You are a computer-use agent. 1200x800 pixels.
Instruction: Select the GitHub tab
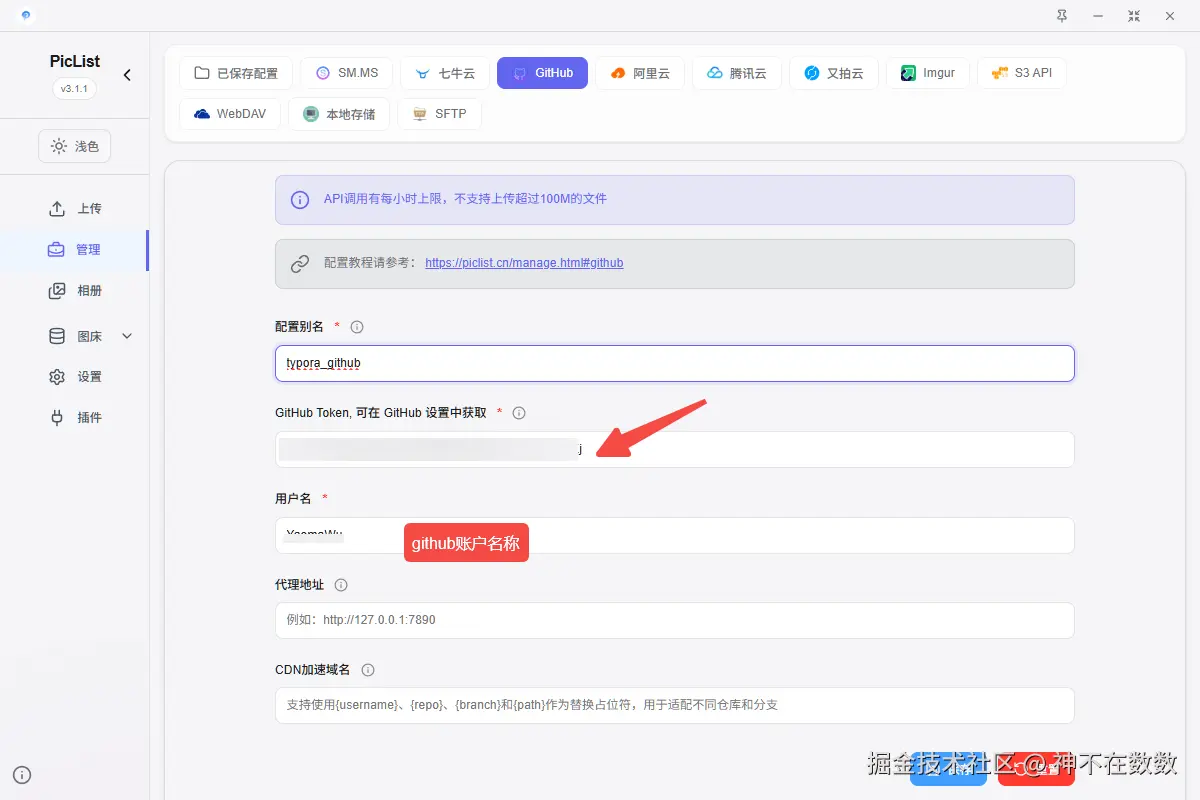click(542, 73)
